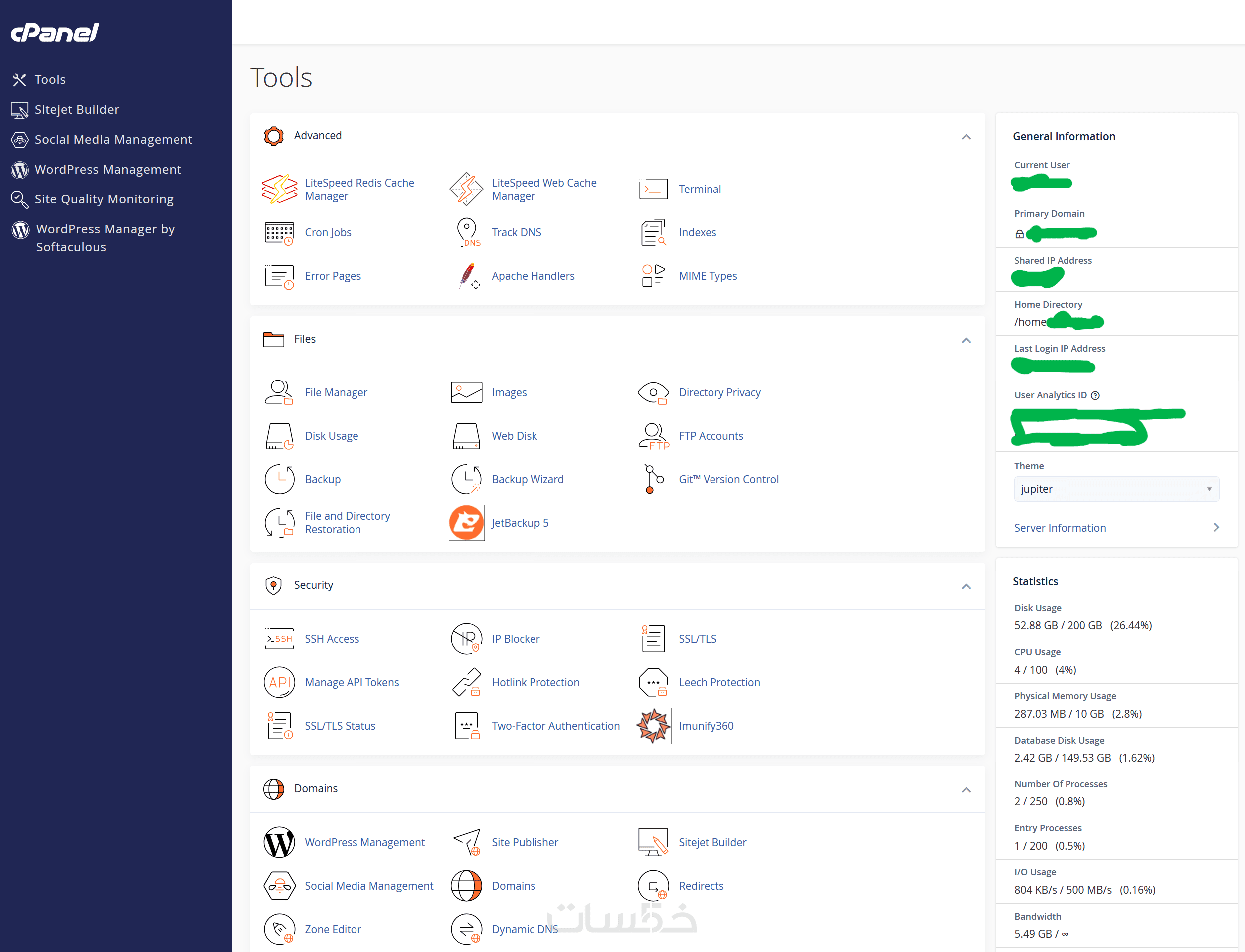Click the IP Blocker icon
Image resolution: width=1245 pixels, height=952 pixels.
point(466,639)
